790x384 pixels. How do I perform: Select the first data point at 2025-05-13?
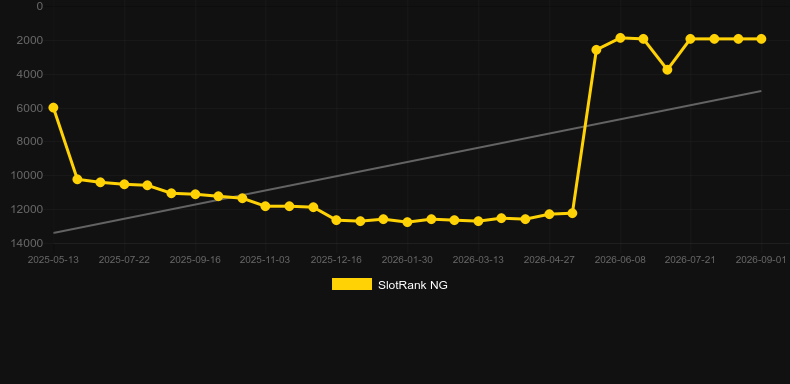[x=53, y=108]
